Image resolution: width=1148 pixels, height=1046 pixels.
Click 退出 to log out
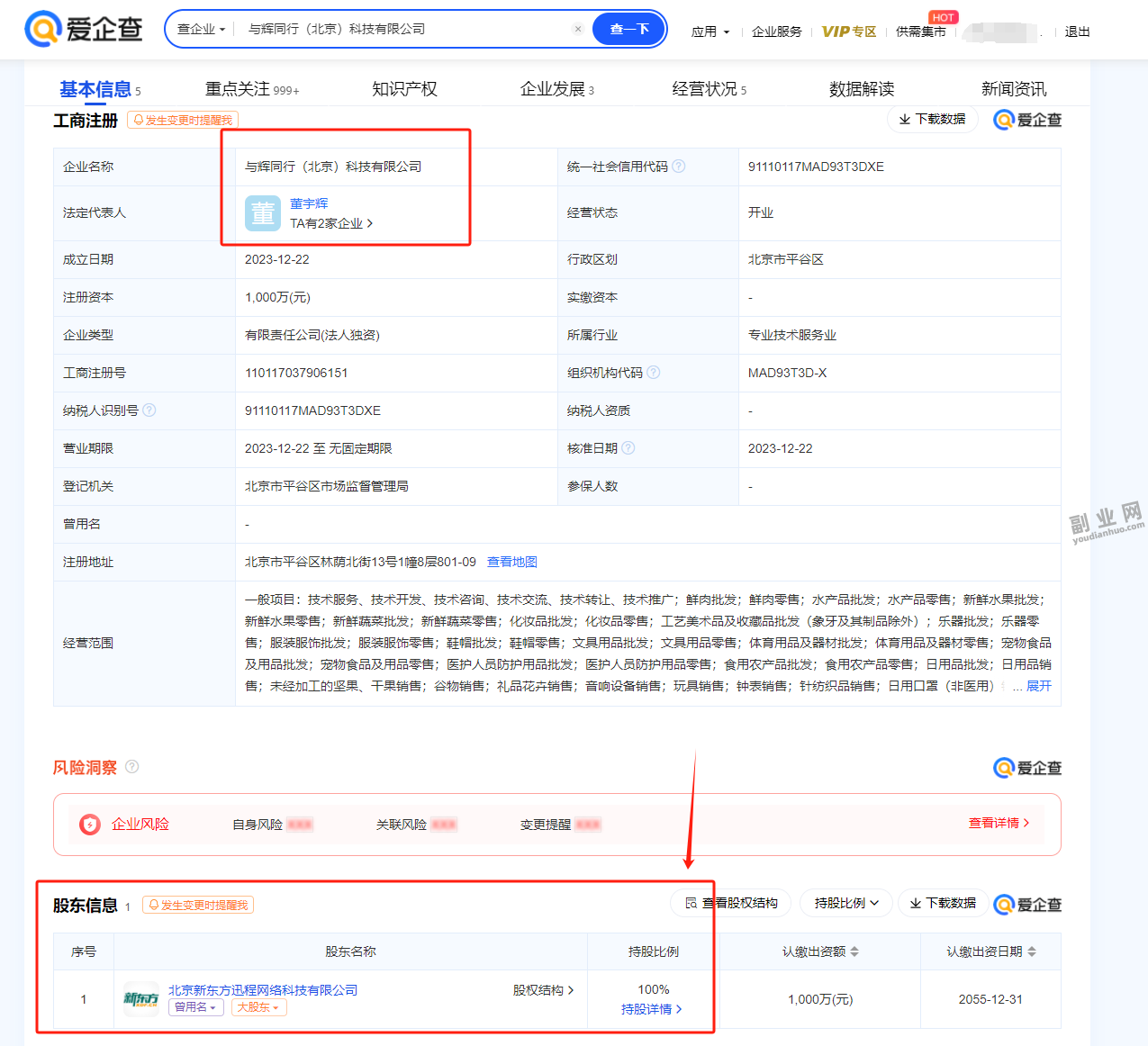click(x=1078, y=32)
